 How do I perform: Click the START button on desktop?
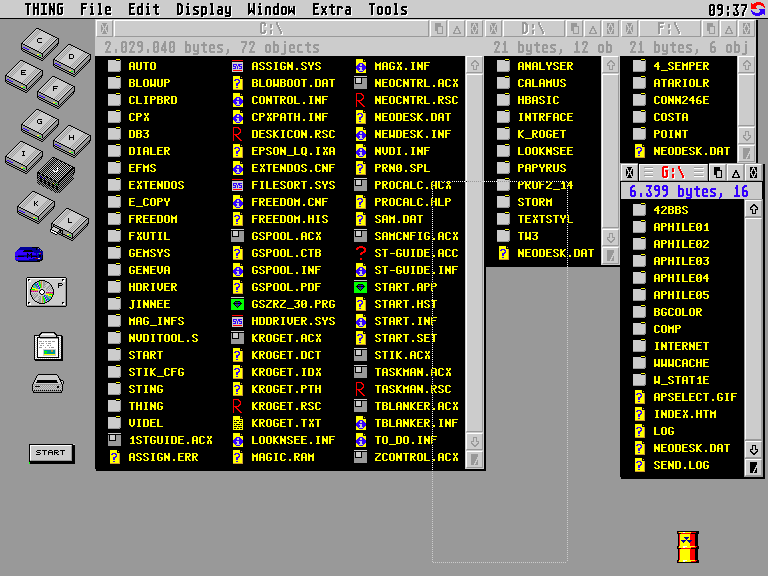click(x=51, y=453)
